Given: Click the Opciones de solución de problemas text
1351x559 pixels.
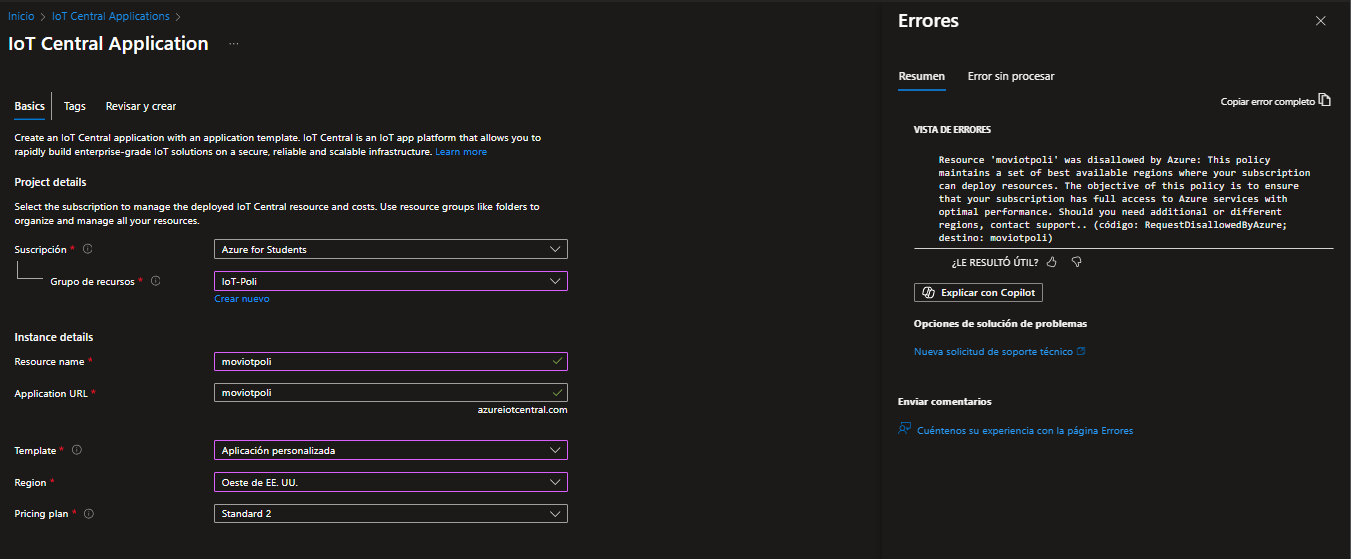Looking at the screenshot, I should click(x=1000, y=324).
